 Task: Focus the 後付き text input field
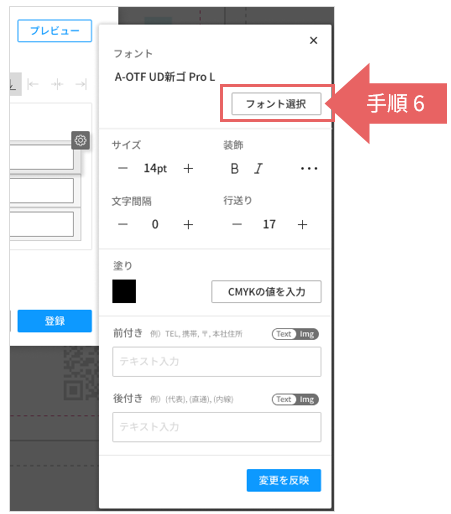pos(217,427)
